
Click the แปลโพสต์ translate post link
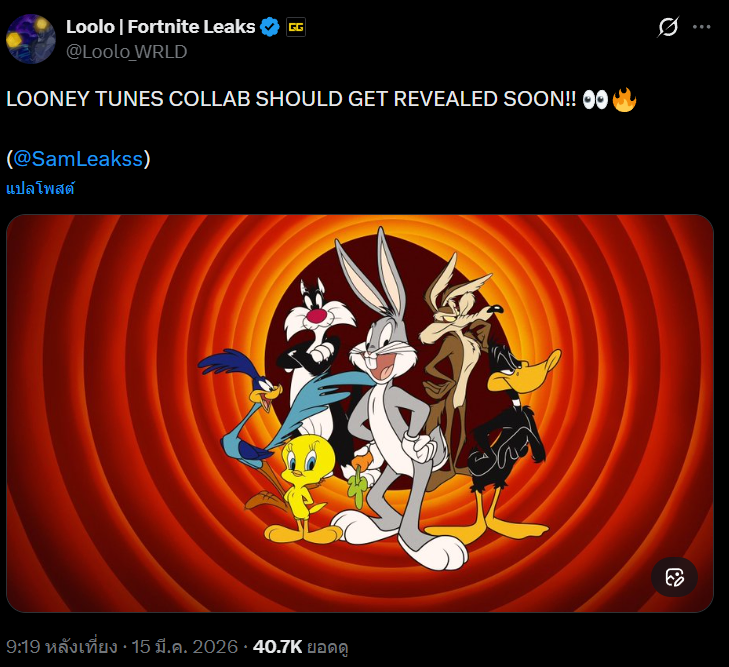[x=41, y=187]
